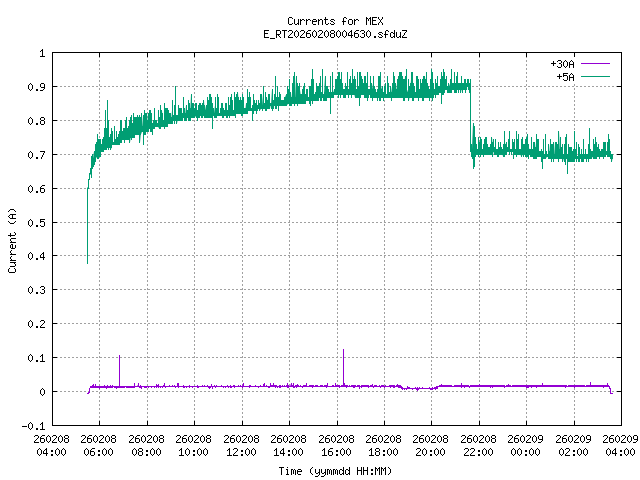The height and width of the screenshot is (480, 640).
Task: Click the purple spike peak near 07:00
Action: click(x=119, y=356)
